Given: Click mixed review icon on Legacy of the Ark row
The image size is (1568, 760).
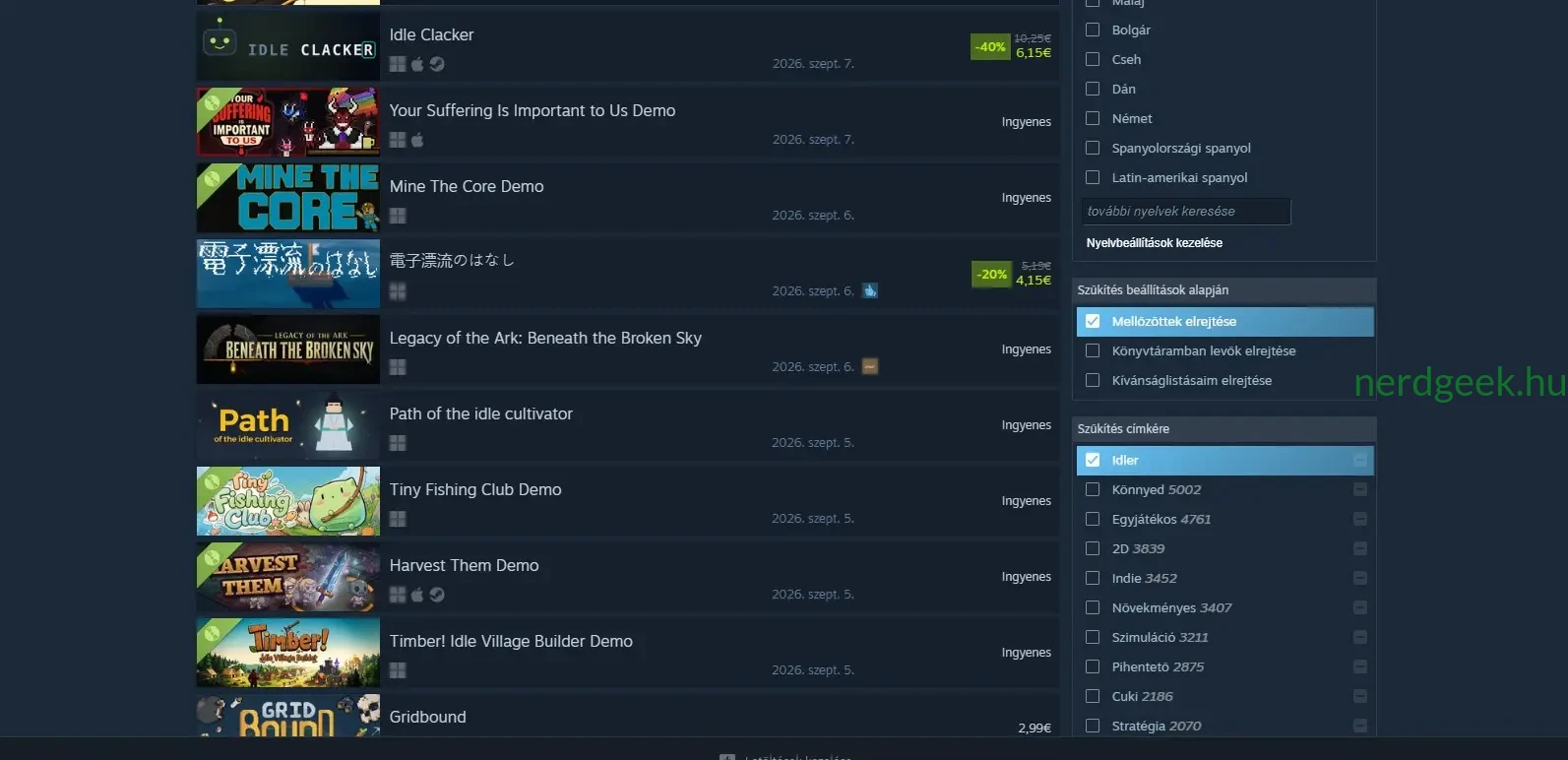Looking at the screenshot, I should tap(870, 366).
